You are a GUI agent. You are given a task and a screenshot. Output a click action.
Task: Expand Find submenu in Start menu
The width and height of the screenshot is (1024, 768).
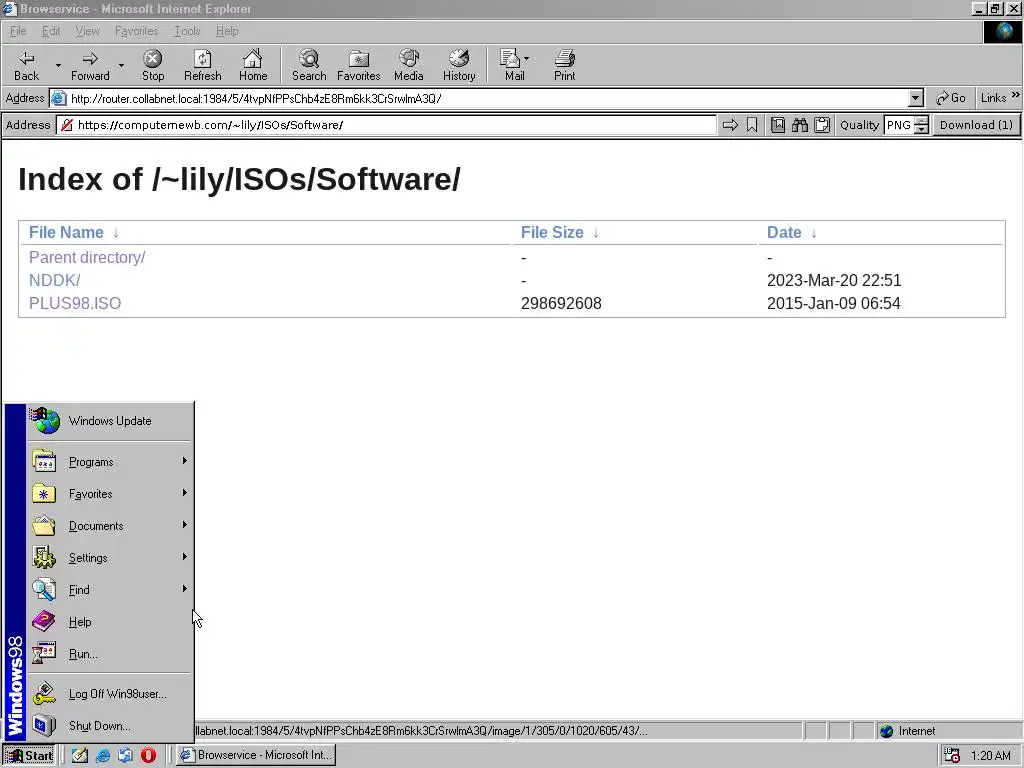click(x=110, y=590)
